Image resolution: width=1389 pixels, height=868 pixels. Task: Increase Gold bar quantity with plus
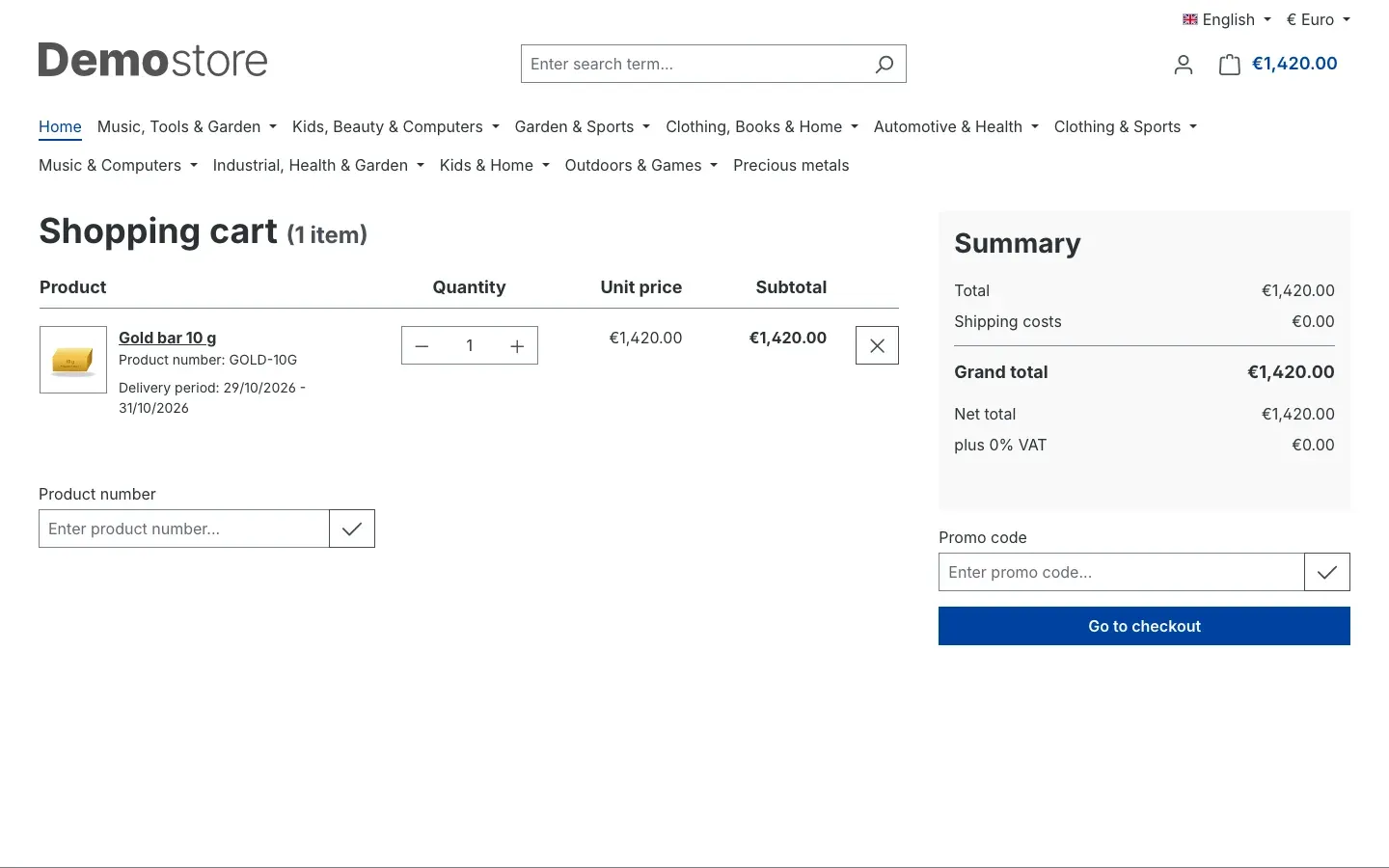click(x=517, y=346)
